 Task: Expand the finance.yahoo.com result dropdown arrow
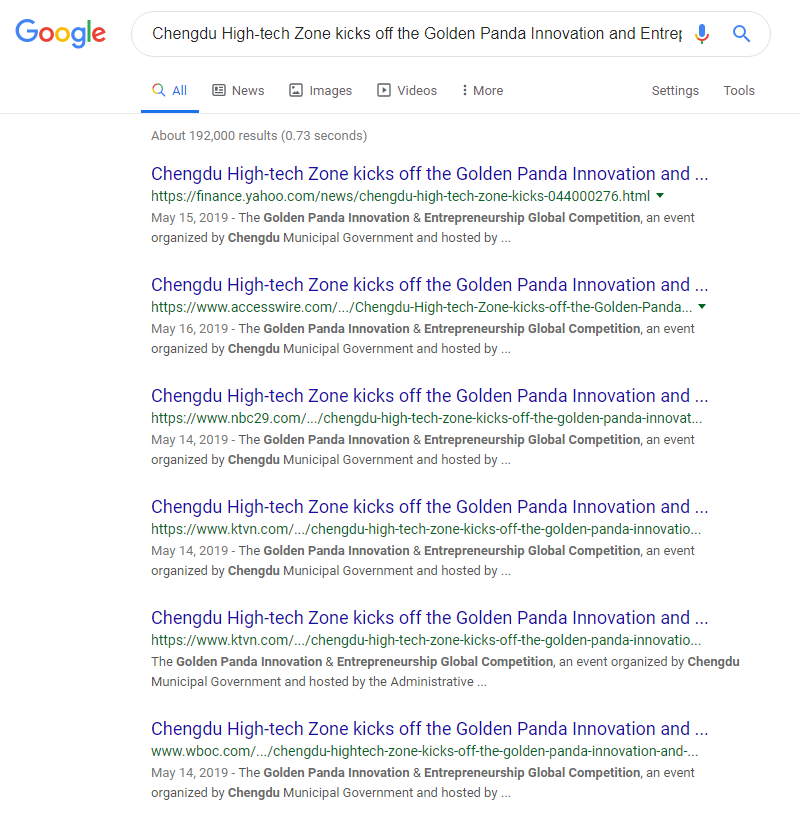click(660, 196)
